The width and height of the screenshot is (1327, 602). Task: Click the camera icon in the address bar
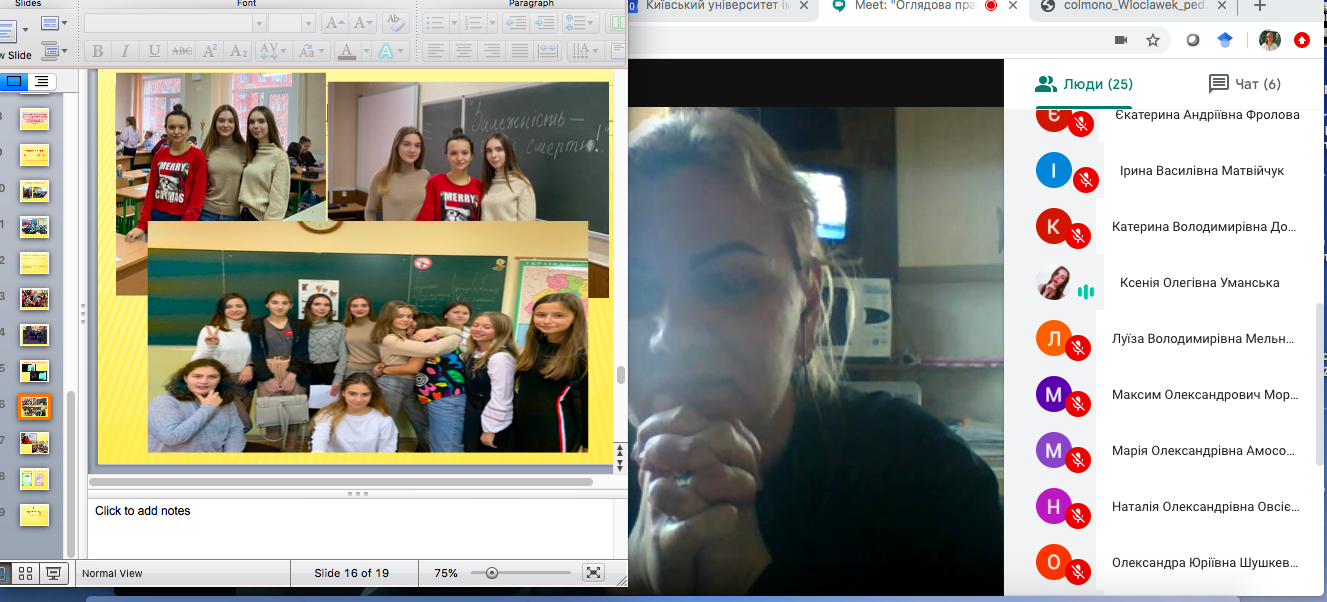point(1121,40)
